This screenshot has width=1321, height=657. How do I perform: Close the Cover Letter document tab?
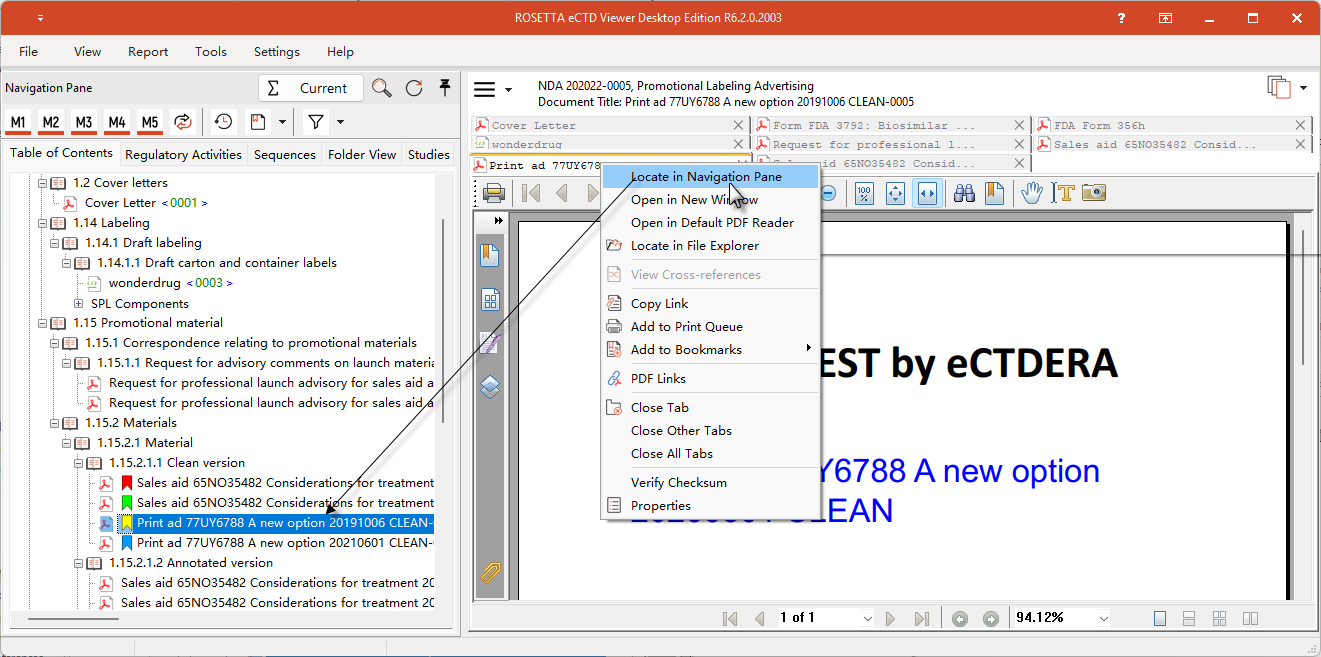(x=738, y=125)
